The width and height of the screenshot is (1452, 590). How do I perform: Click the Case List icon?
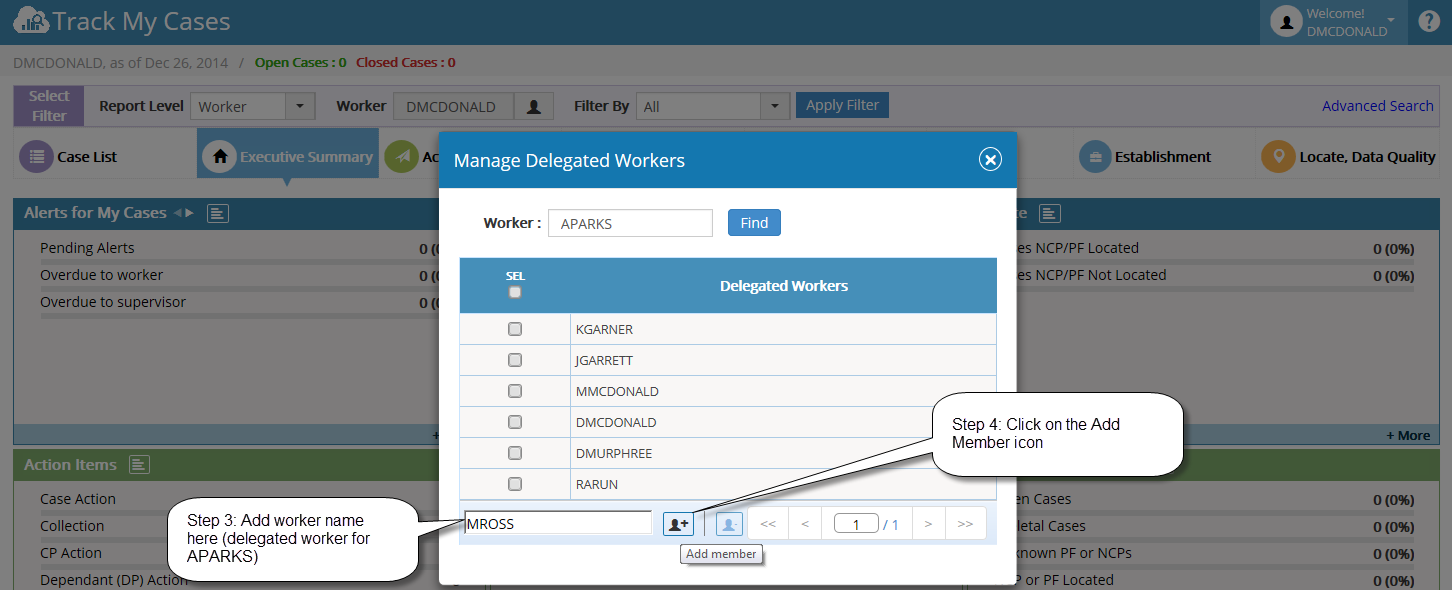(x=37, y=156)
